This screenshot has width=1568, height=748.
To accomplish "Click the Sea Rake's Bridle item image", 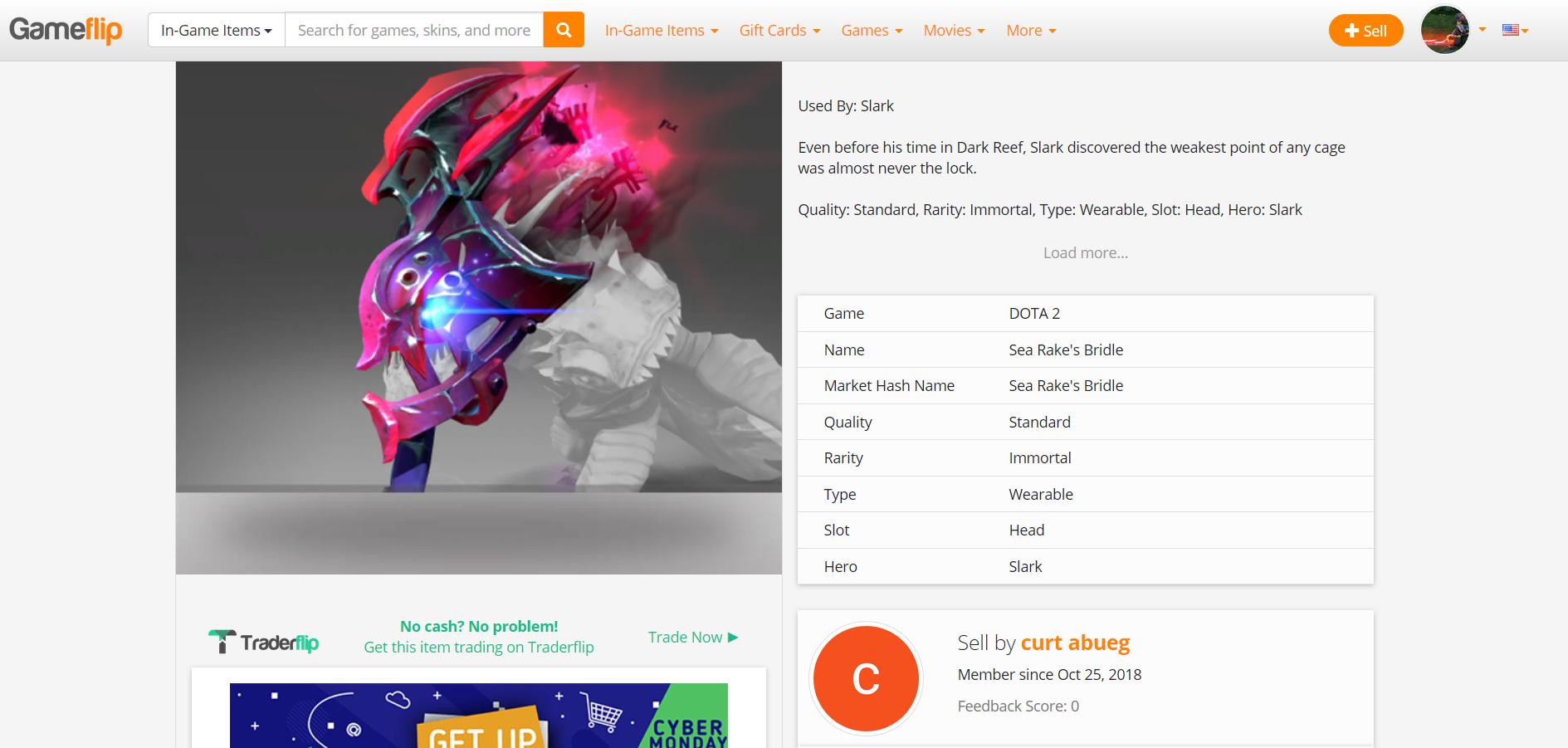I will click(x=479, y=317).
